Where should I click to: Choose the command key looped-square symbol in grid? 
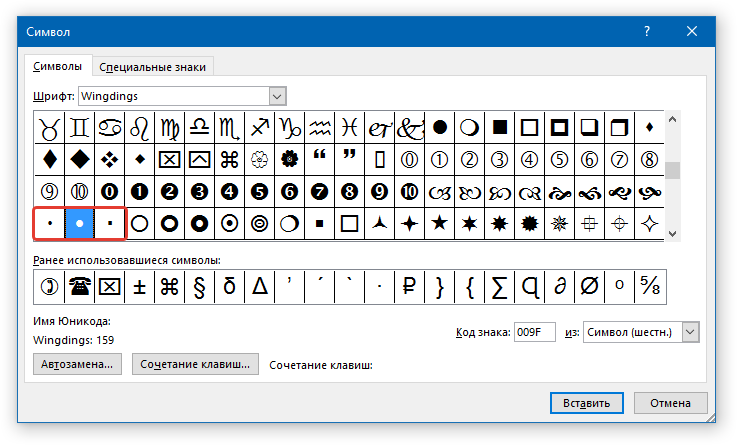[230, 160]
